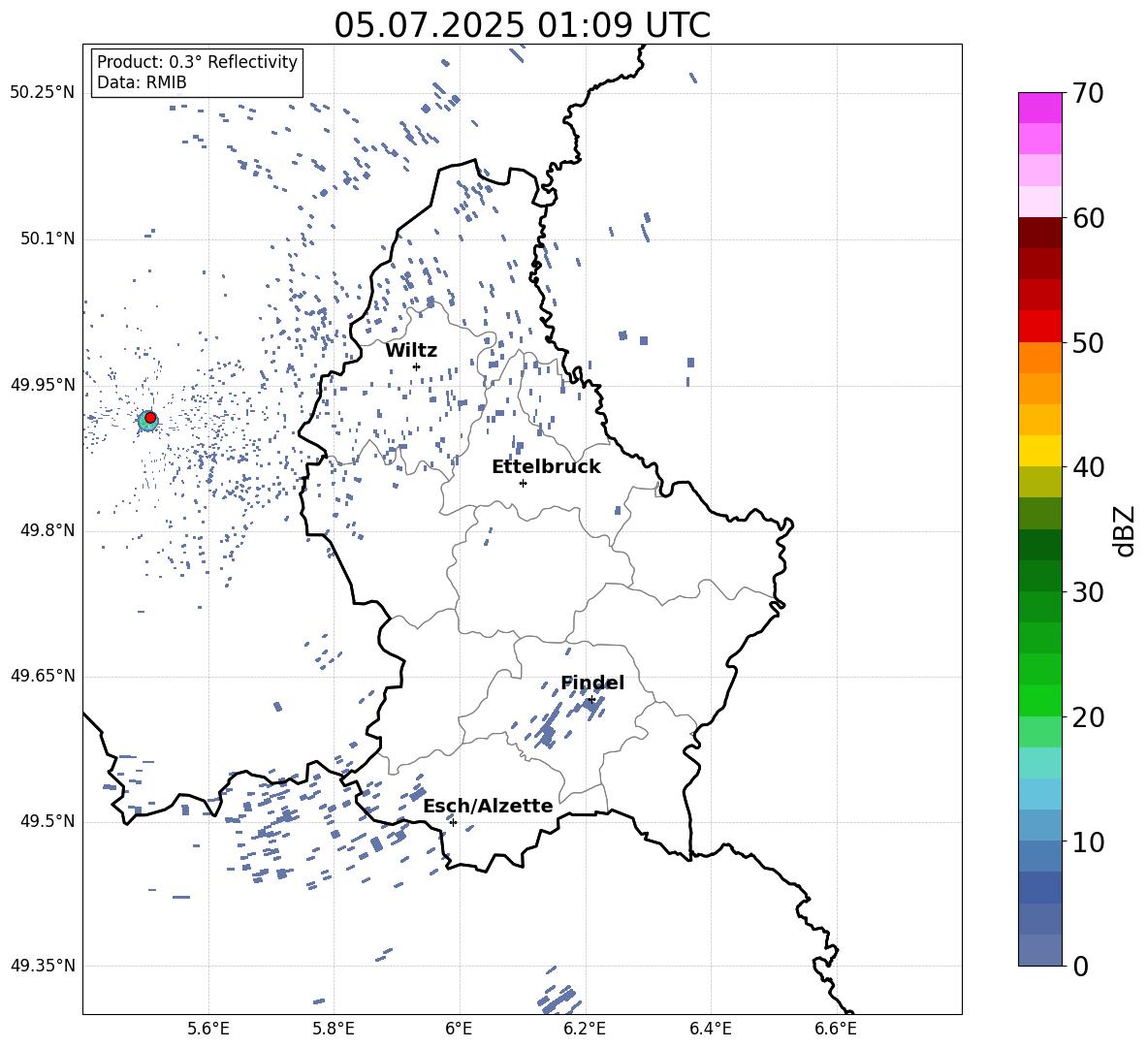Click the 10 colorbar tick value
The width and height of the screenshot is (1148, 1048).
[1088, 842]
